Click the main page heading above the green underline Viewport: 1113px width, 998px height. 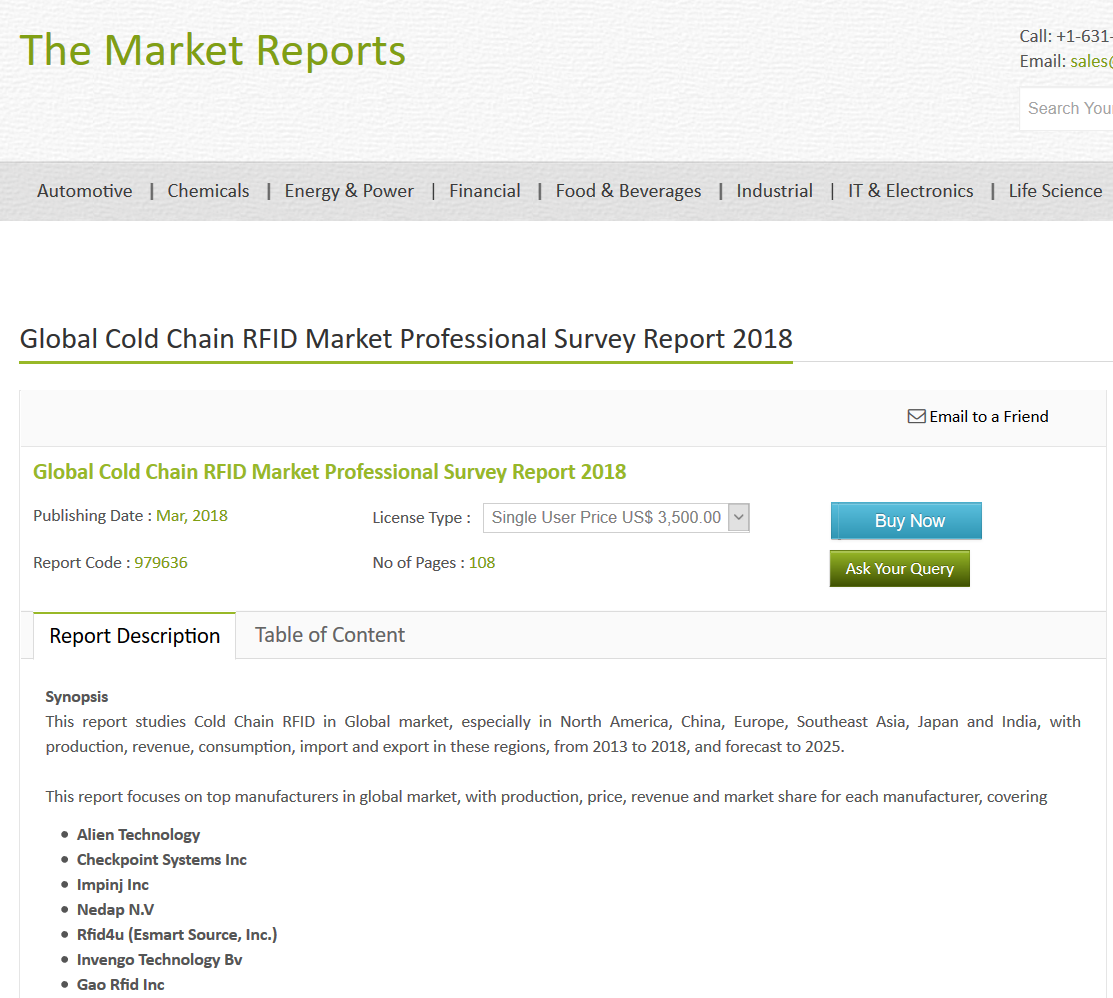406,339
